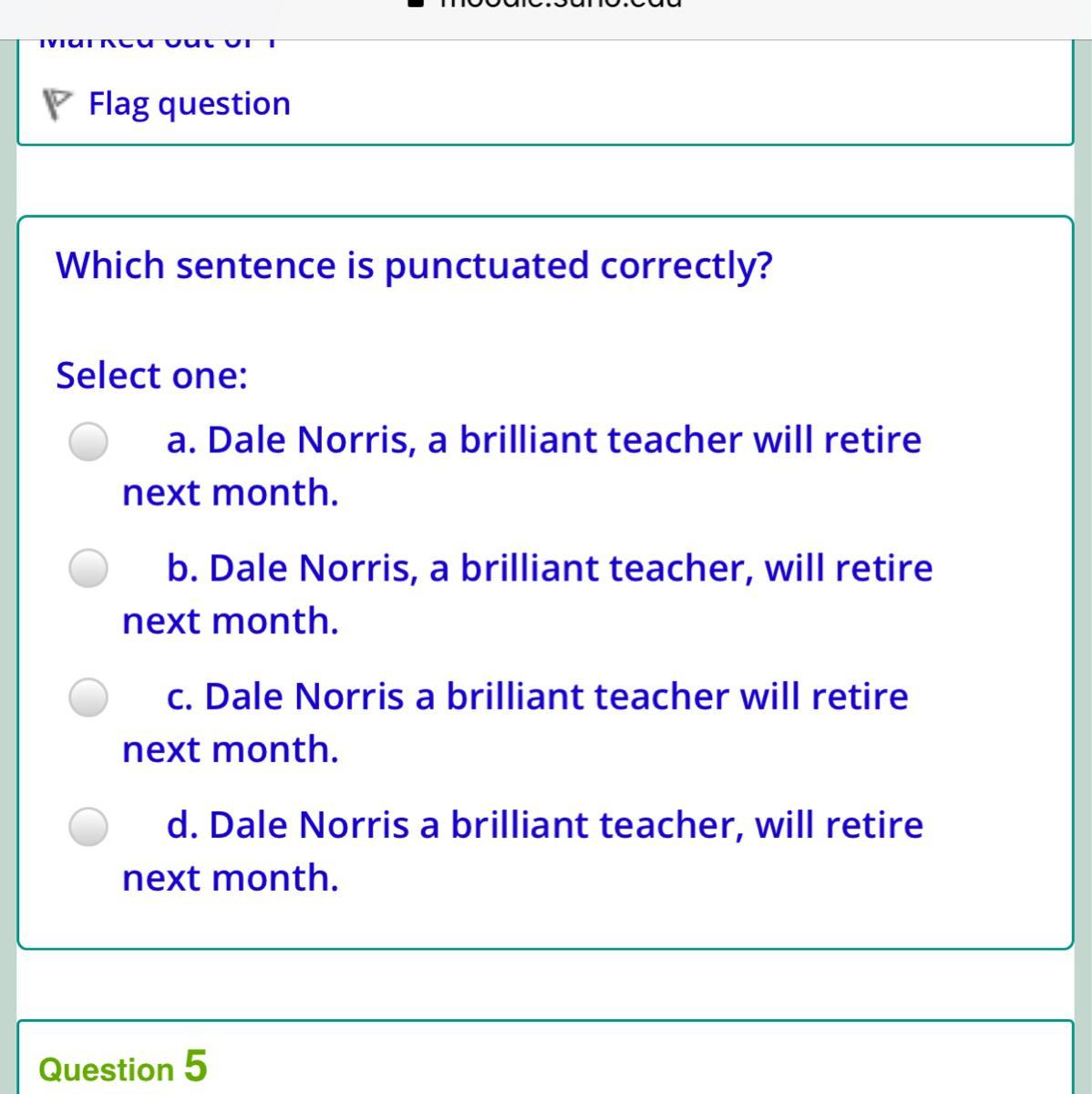Screen dimensions: 1092x1094
Task: Click answer text 'a. Dale Norris, a brilliant teacher will retire'
Action: pyautogui.click(x=543, y=440)
